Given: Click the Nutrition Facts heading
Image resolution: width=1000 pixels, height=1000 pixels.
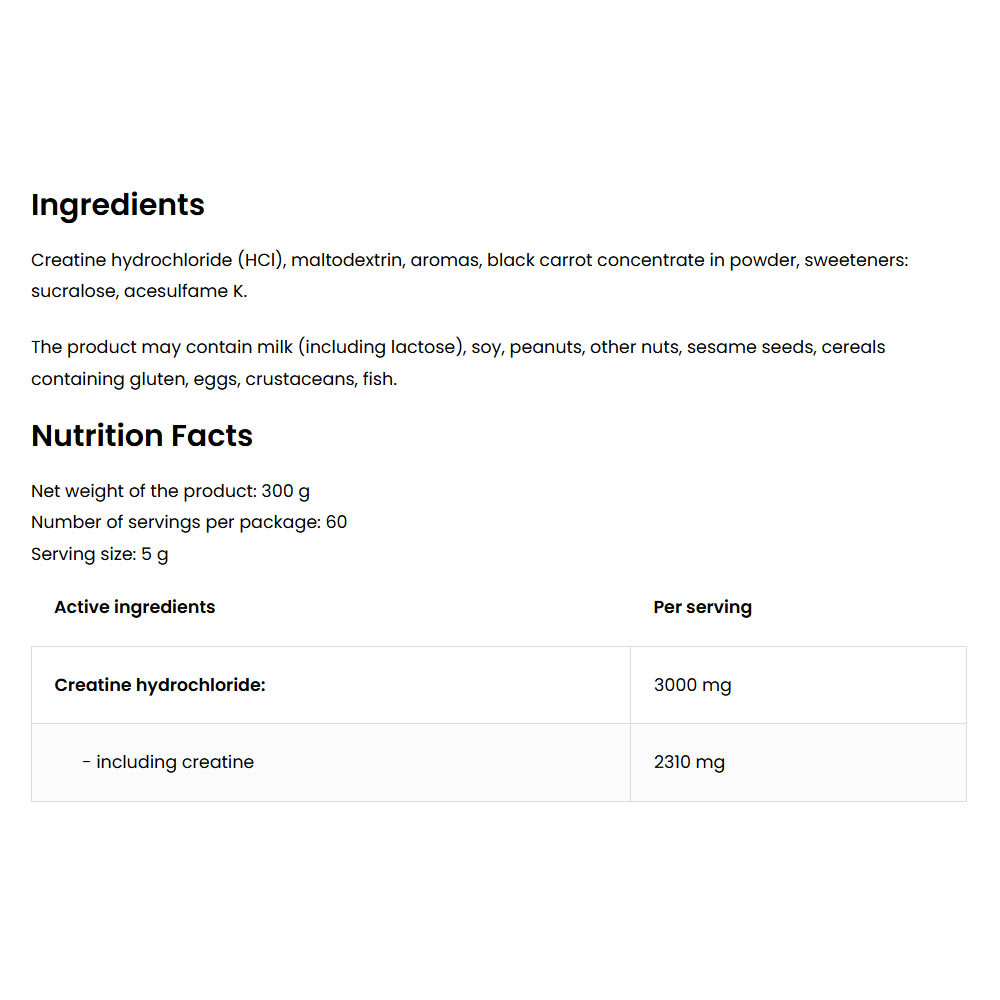Looking at the screenshot, I should [142, 436].
